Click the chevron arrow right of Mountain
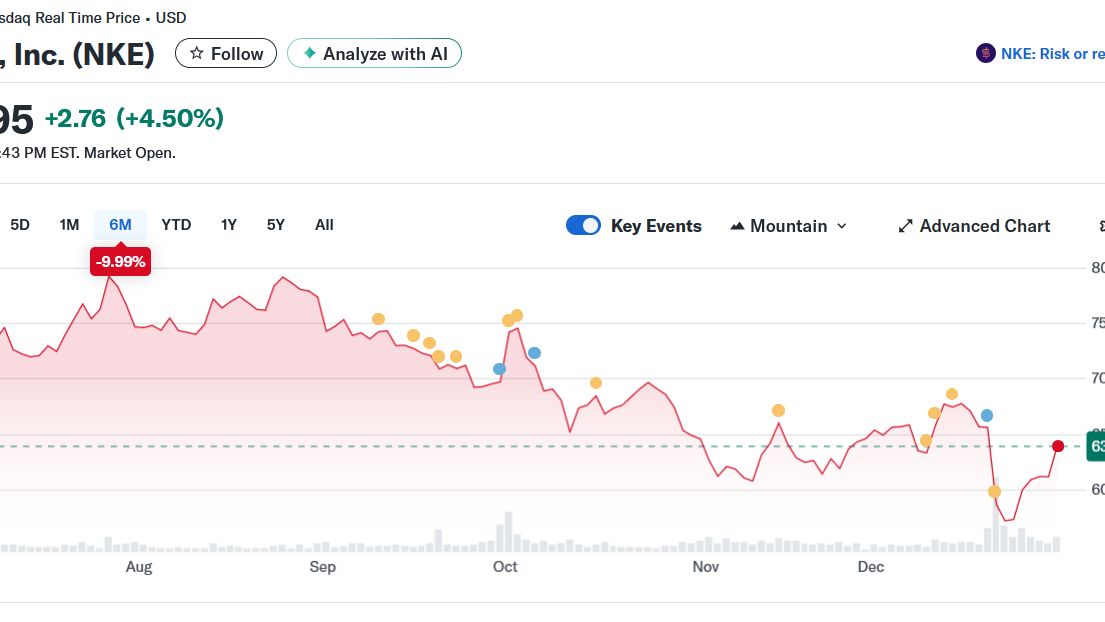Image resolution: width=1105 pixels, height=622 pixels. [x=841, y=226]
